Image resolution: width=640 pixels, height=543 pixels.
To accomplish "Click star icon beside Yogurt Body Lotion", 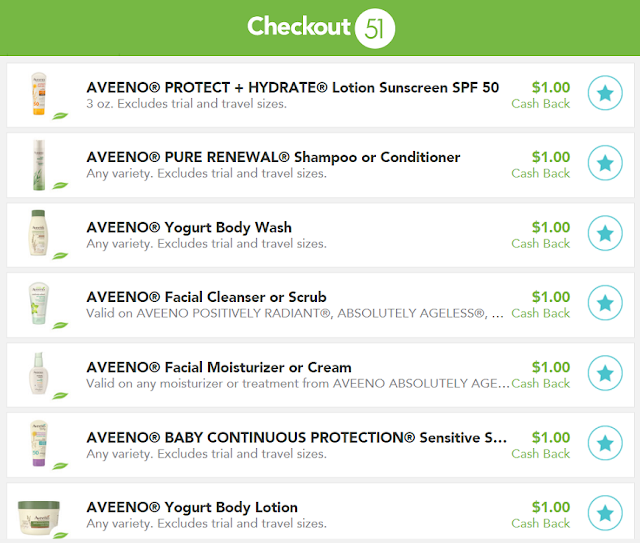I will click(603, 513).
